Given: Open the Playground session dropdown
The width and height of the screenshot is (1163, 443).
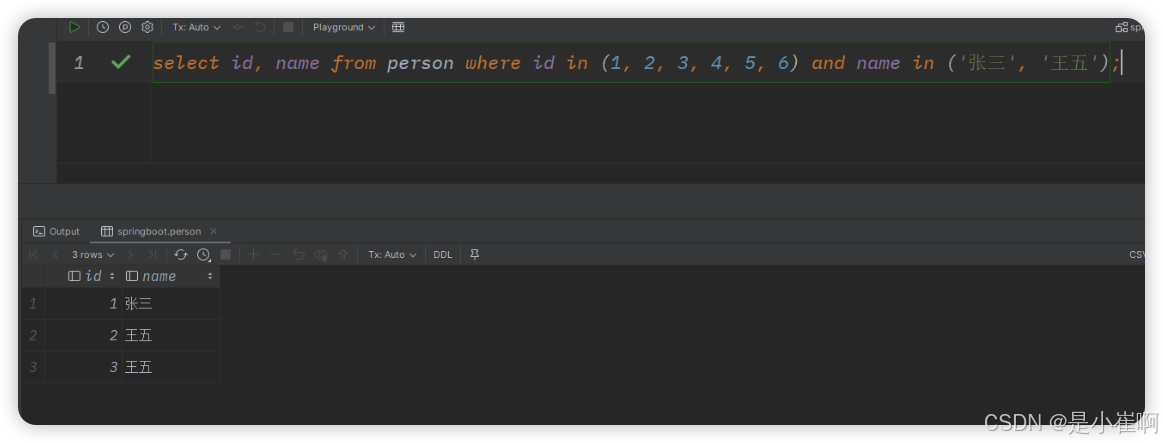Looking at the screenshot, I should coord(343,27).
